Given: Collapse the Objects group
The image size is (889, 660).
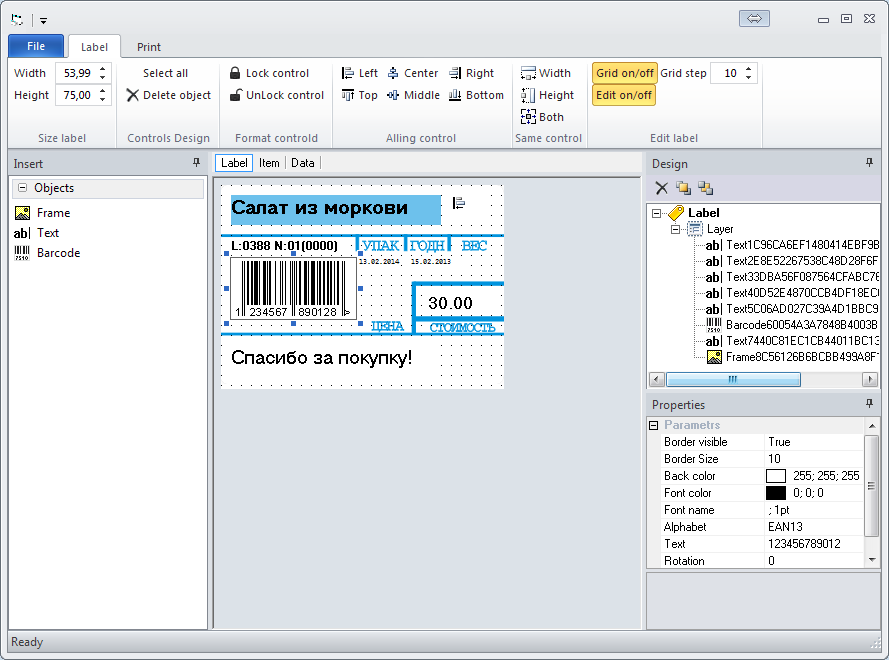Looking at the screenshot, I should tap(22, 188).
